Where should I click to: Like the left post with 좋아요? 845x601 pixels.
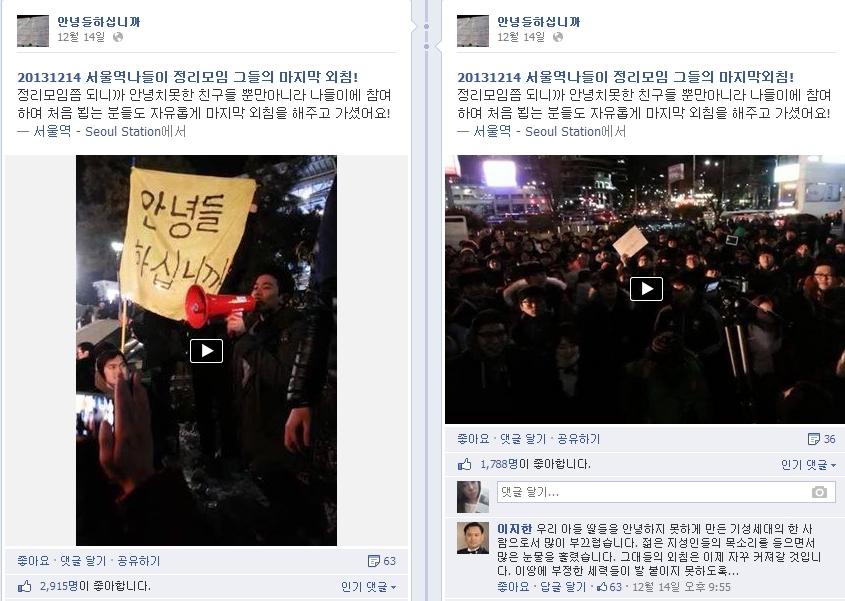33,561
